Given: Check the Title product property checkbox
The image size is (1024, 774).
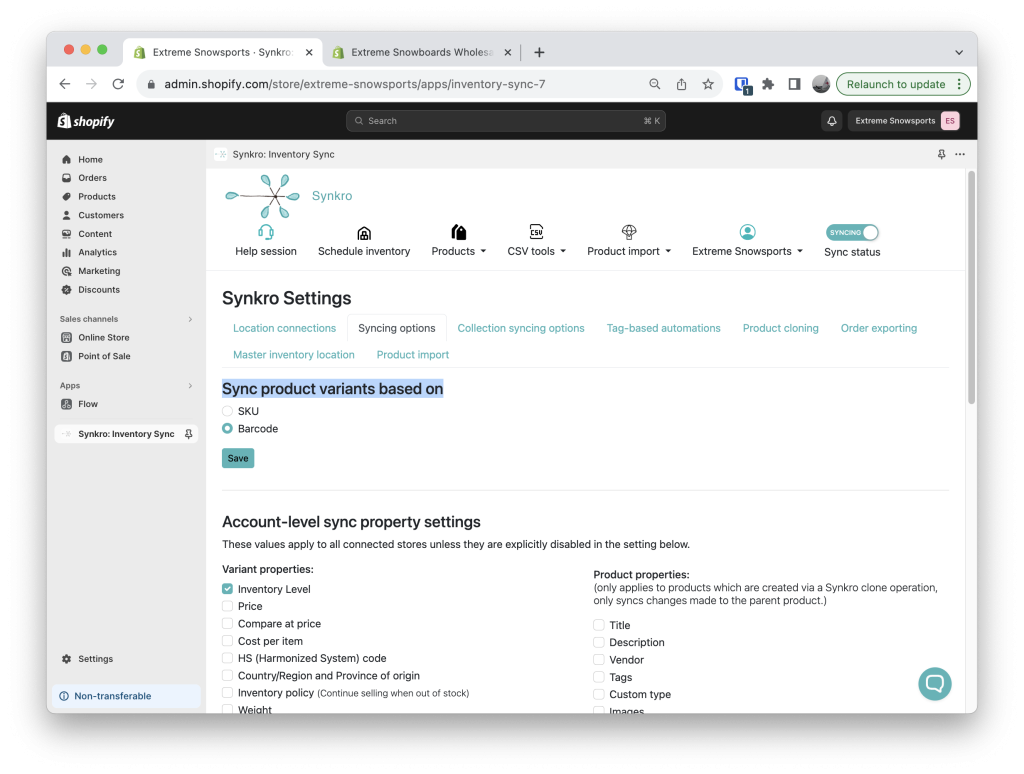Looking at the screenshot, I should [599, 625].
